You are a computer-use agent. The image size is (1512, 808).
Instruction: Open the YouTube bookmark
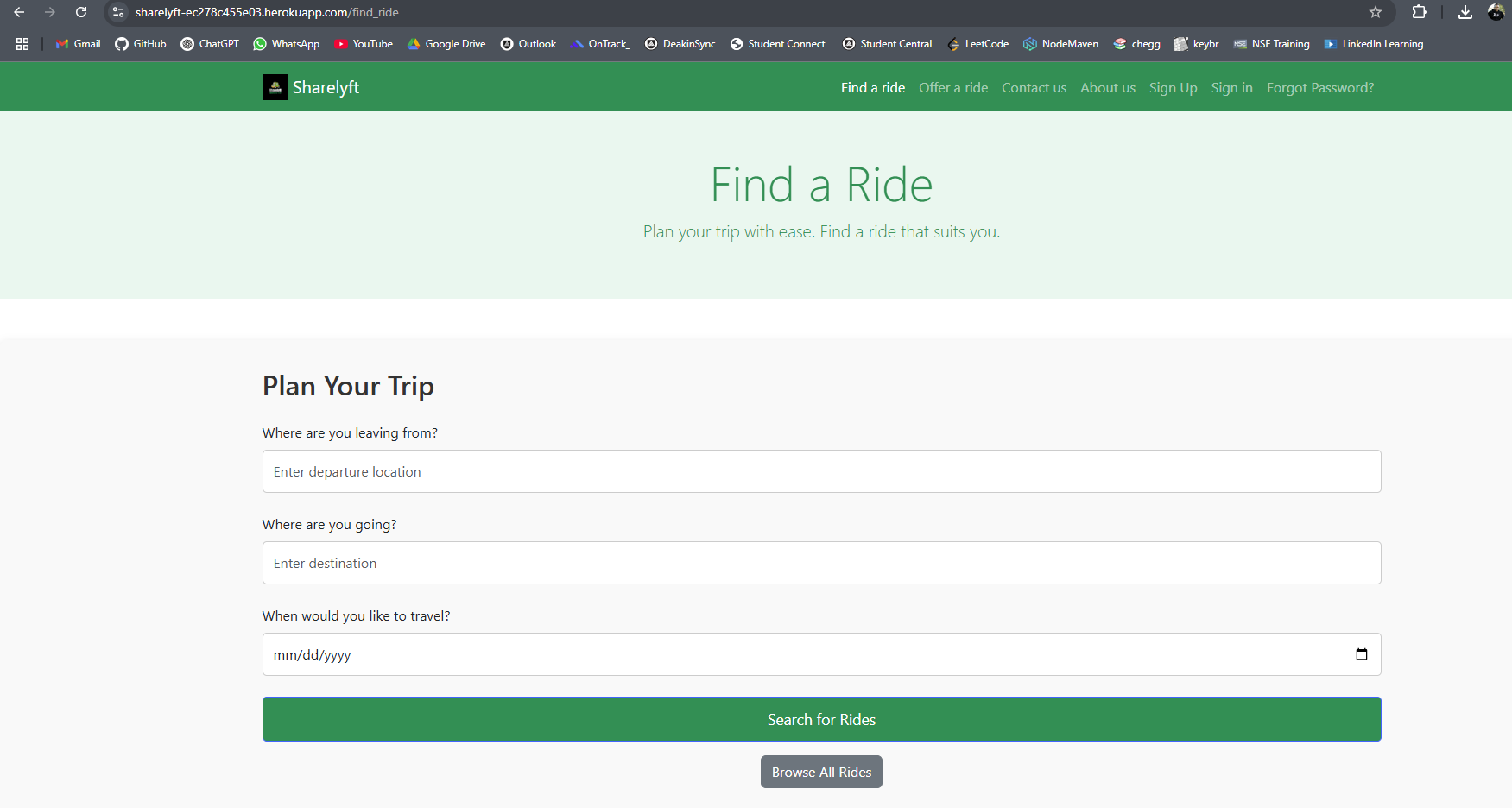[364, 43]
